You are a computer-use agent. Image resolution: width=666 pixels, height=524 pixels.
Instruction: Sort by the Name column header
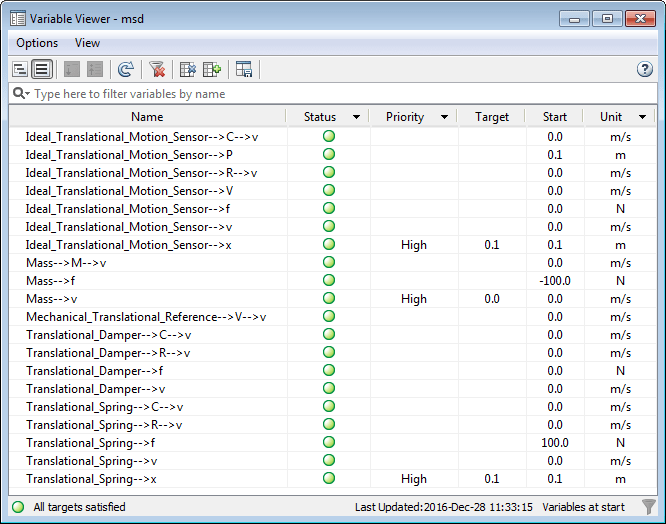147,117
